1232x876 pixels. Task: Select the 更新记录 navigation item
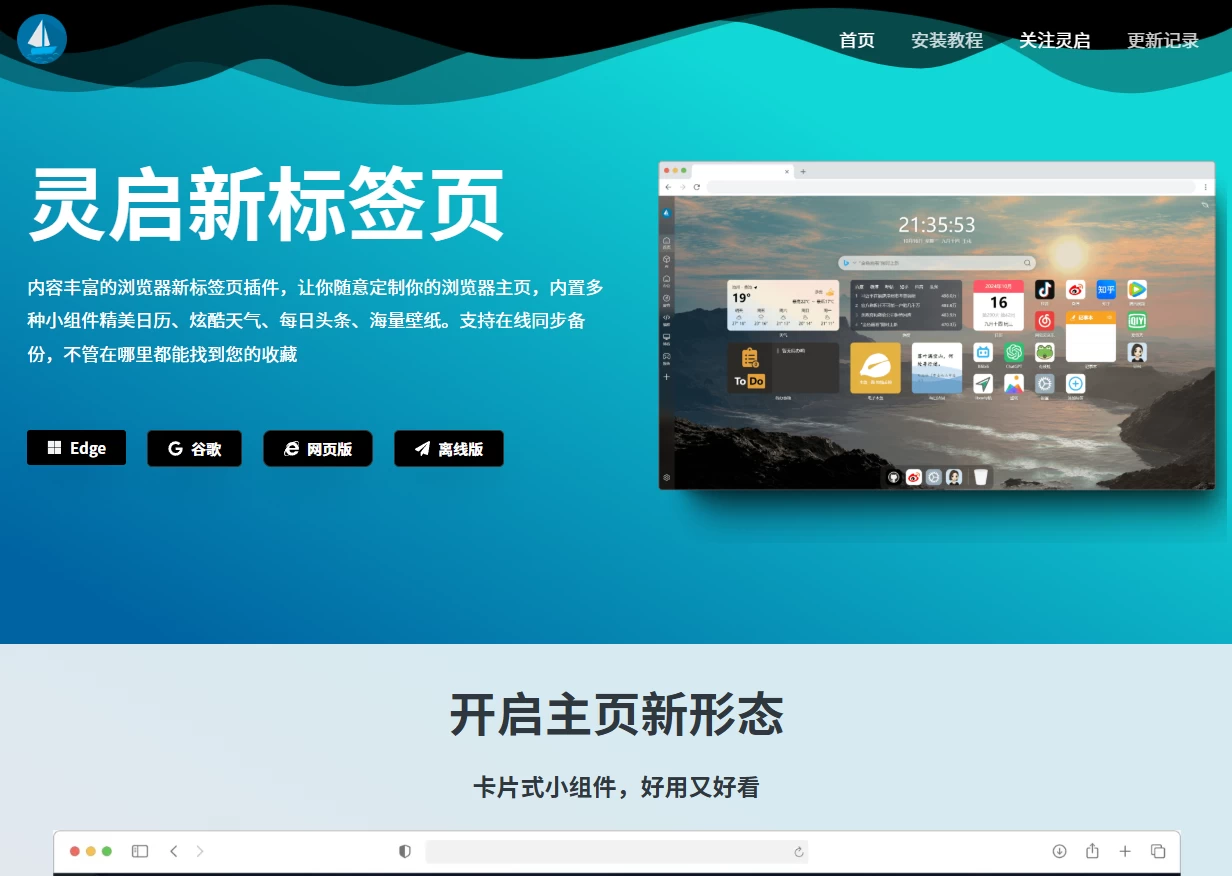[1162, 40]
